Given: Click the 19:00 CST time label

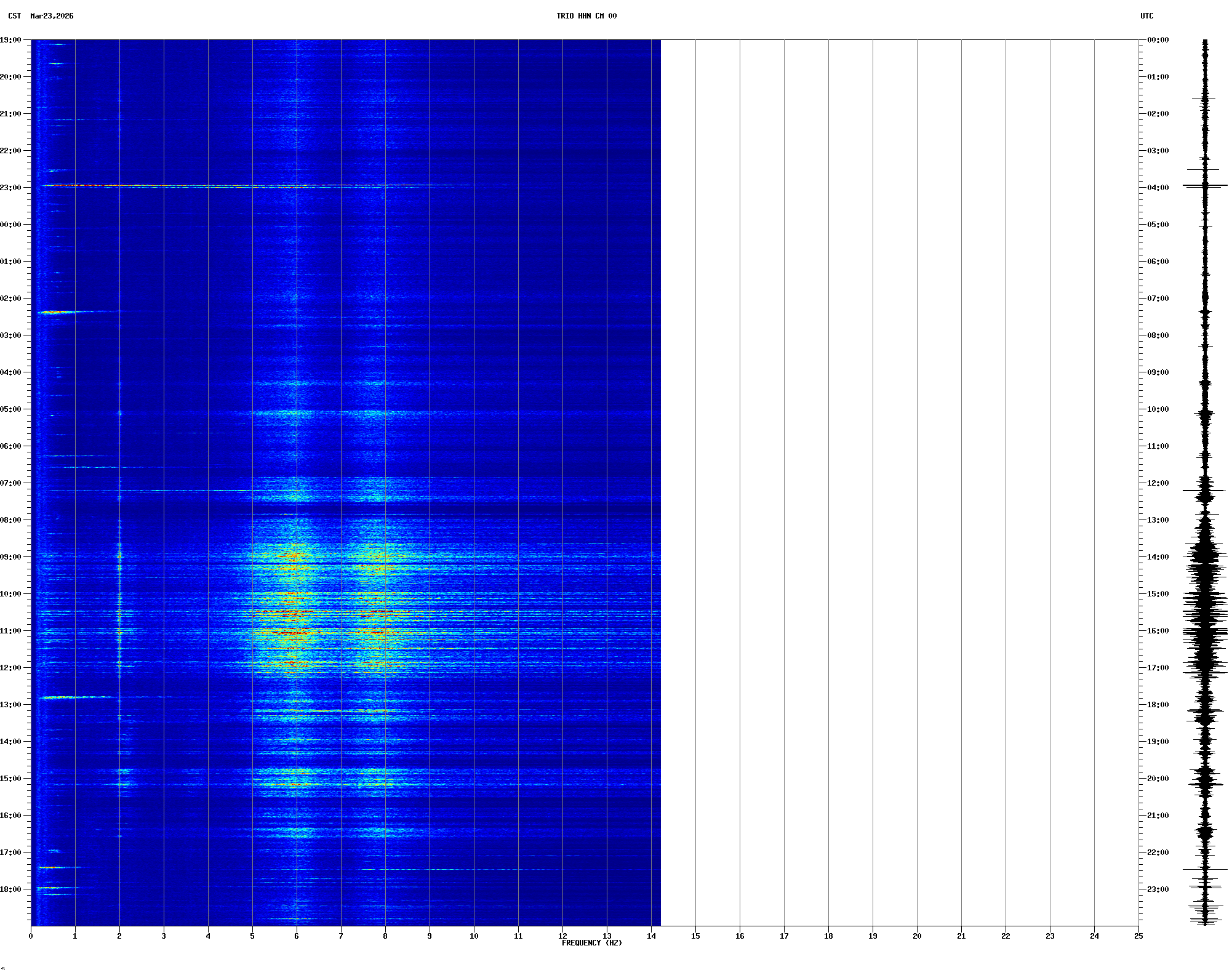Looking at the screenshot, I should 10,40.
